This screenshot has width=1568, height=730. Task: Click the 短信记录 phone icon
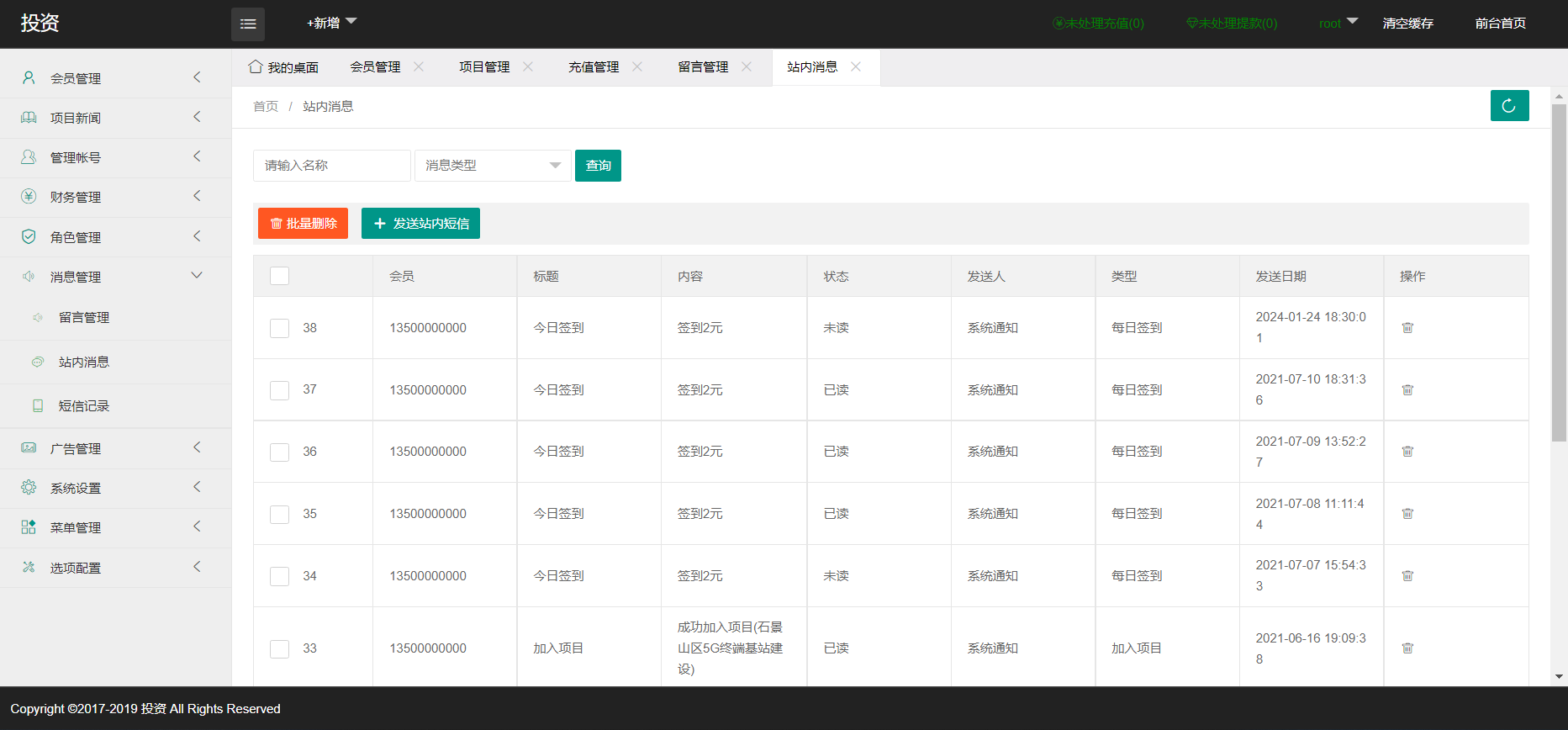tap(38, 405)
